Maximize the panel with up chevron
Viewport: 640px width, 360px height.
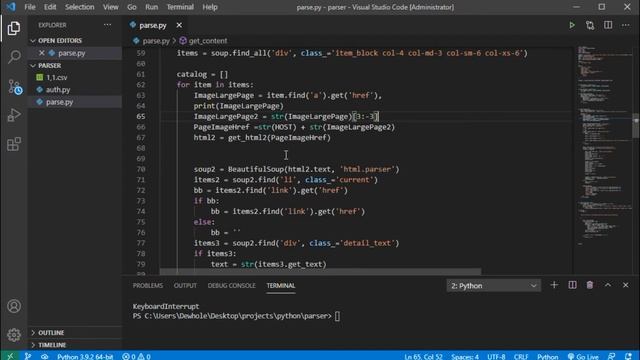click(608, 285)
